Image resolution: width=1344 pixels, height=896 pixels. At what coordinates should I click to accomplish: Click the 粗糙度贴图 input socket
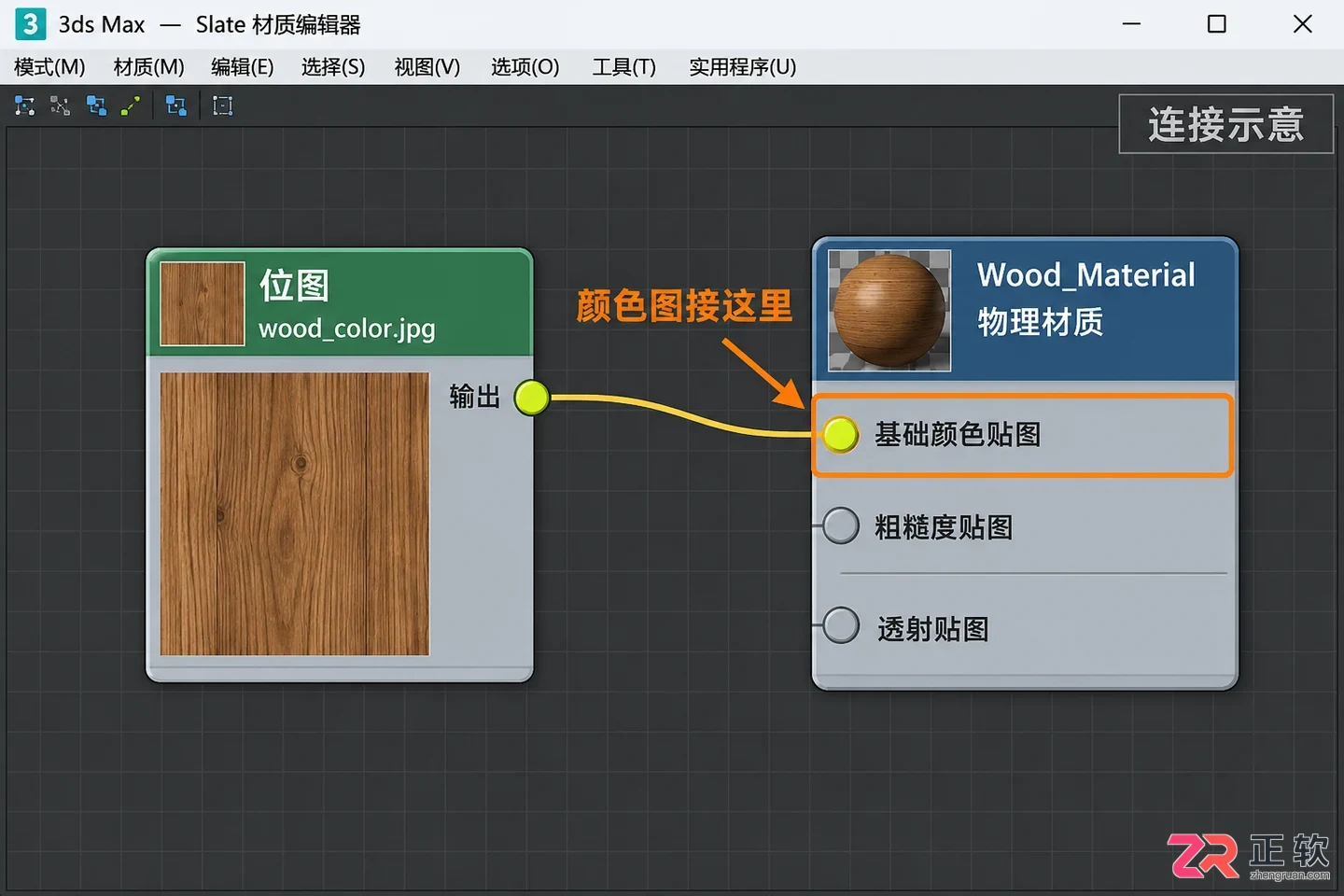(840, 525)
